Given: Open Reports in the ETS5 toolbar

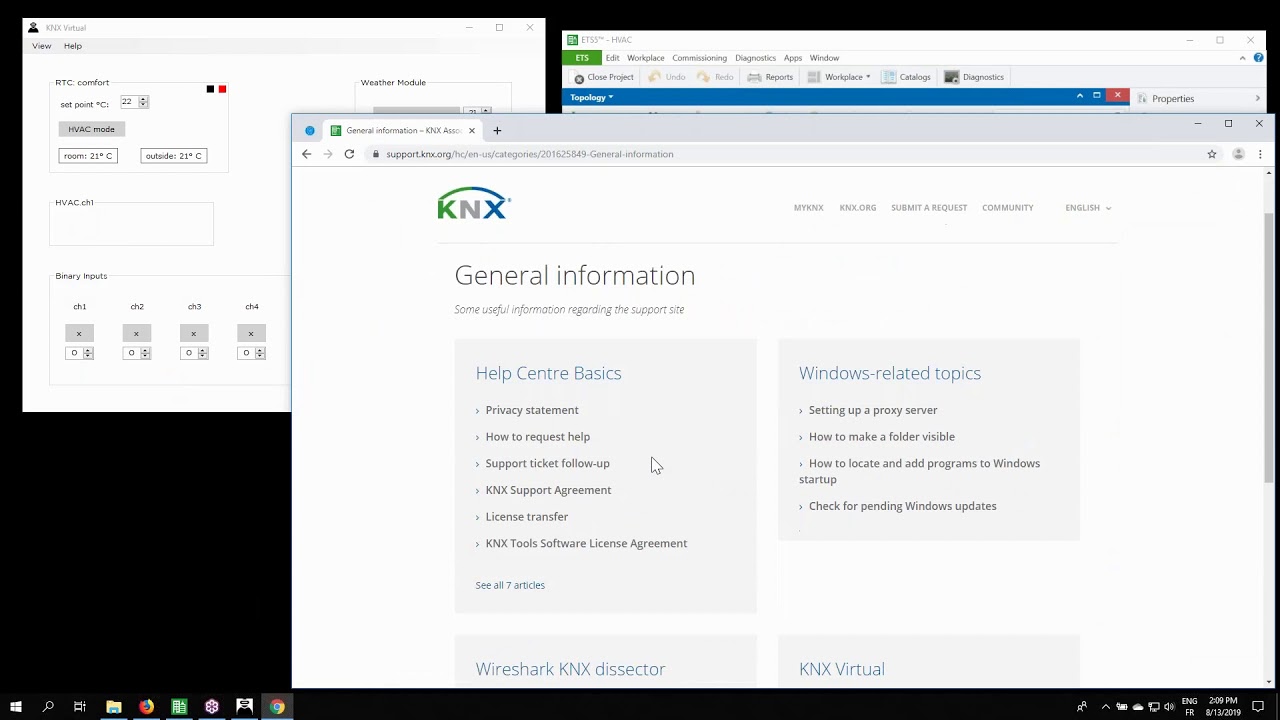Looking at the screenshot, I should click(x=770, y=77).
